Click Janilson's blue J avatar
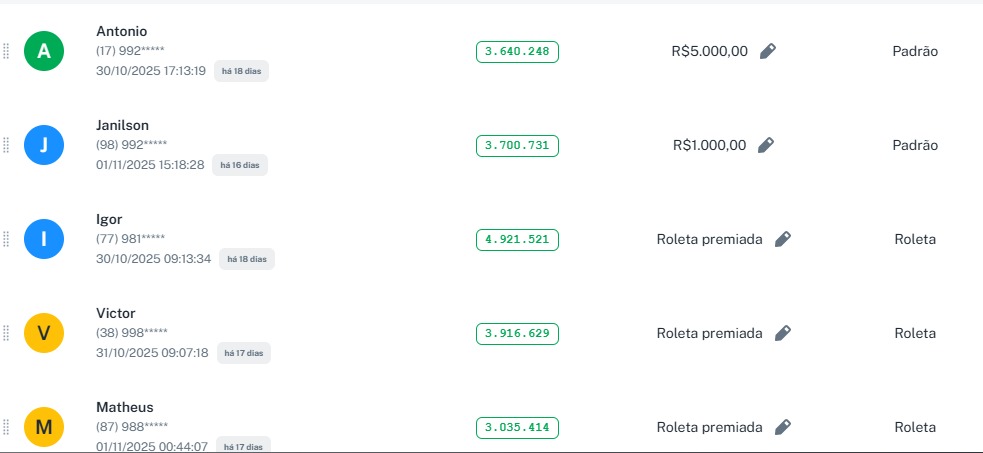The image size is (983, 453). pos(43,145)
